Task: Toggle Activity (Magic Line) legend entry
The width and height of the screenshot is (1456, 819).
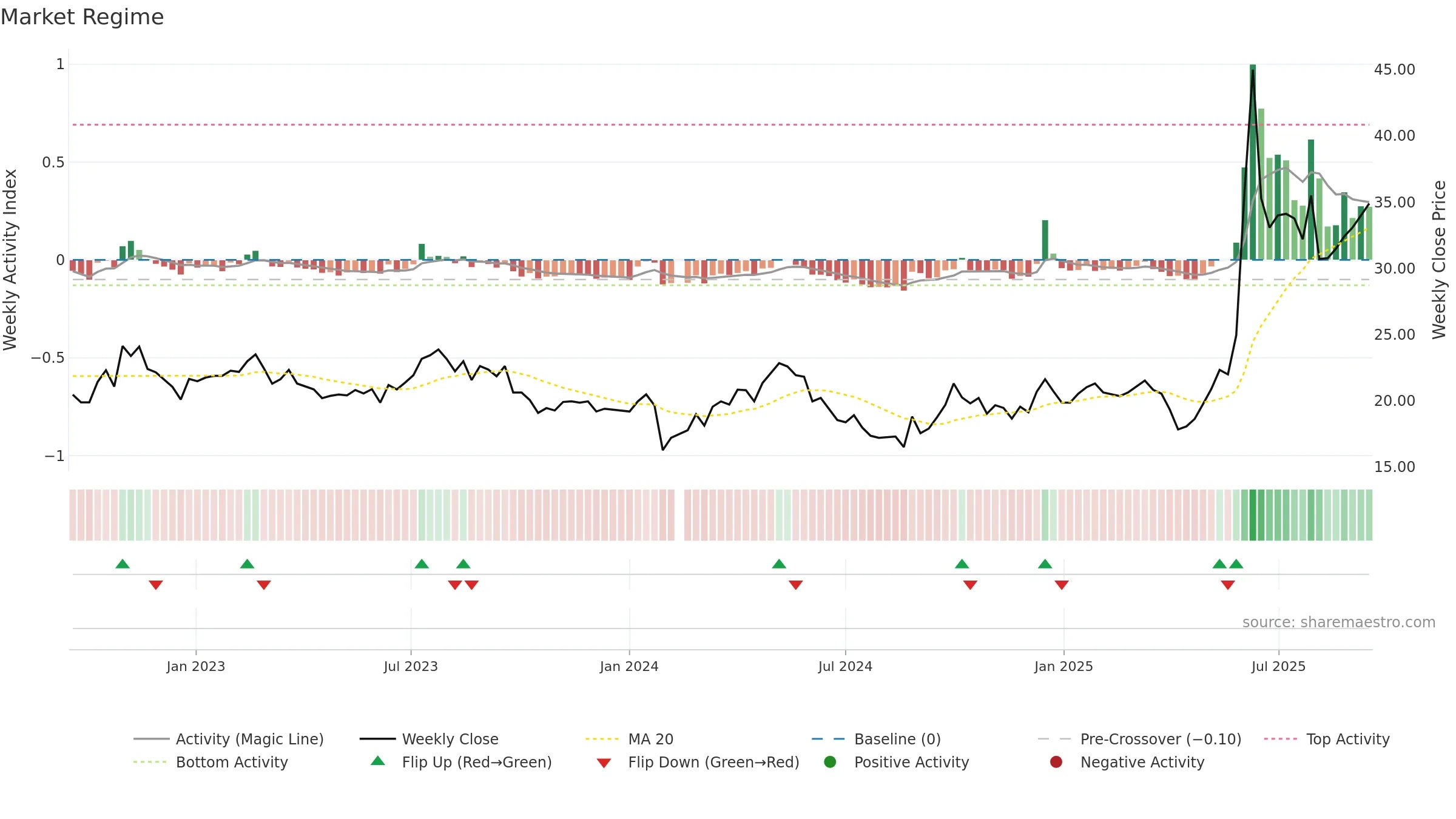Action: tap(229, 739)
